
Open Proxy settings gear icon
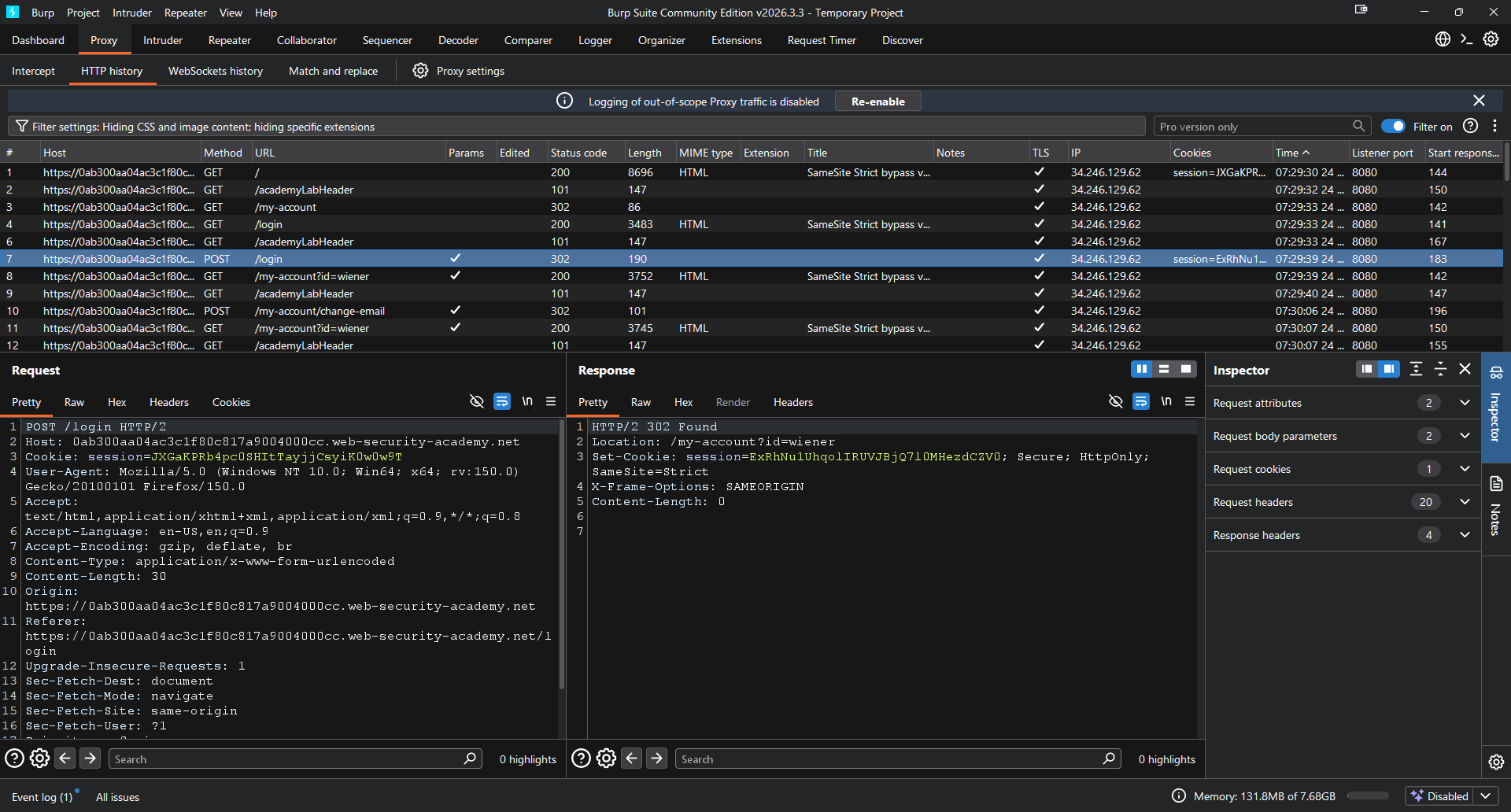(x=421, y=71)
